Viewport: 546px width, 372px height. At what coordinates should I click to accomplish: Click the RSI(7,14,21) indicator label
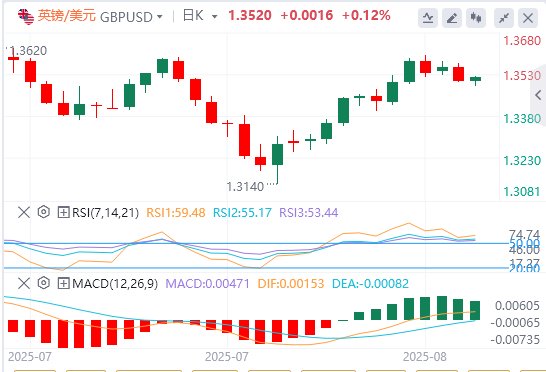[x=105, y=212]
